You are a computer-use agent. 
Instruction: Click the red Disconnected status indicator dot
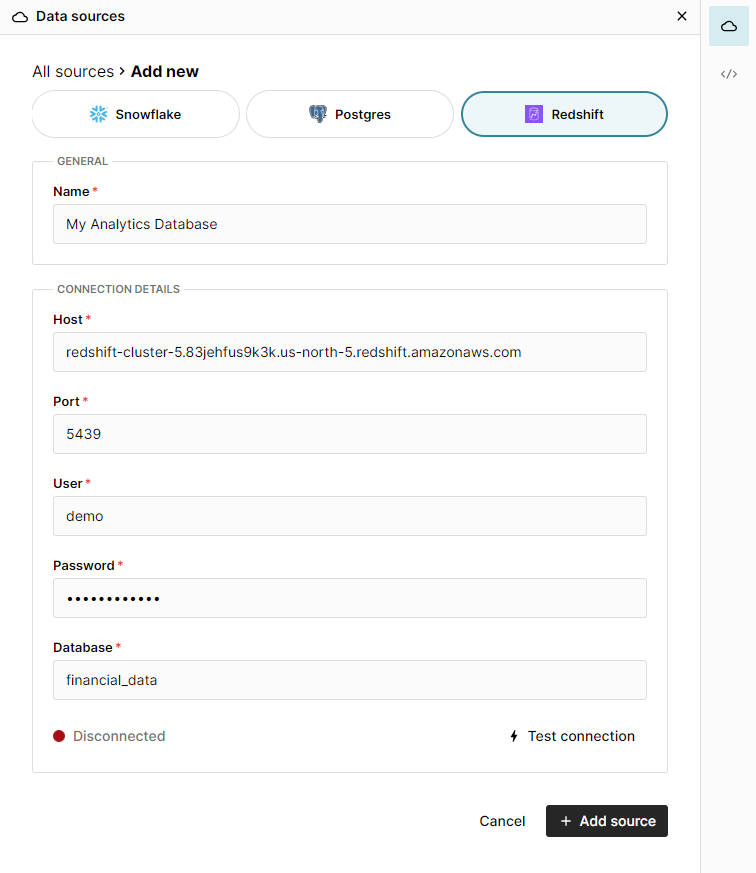(60, 736)
